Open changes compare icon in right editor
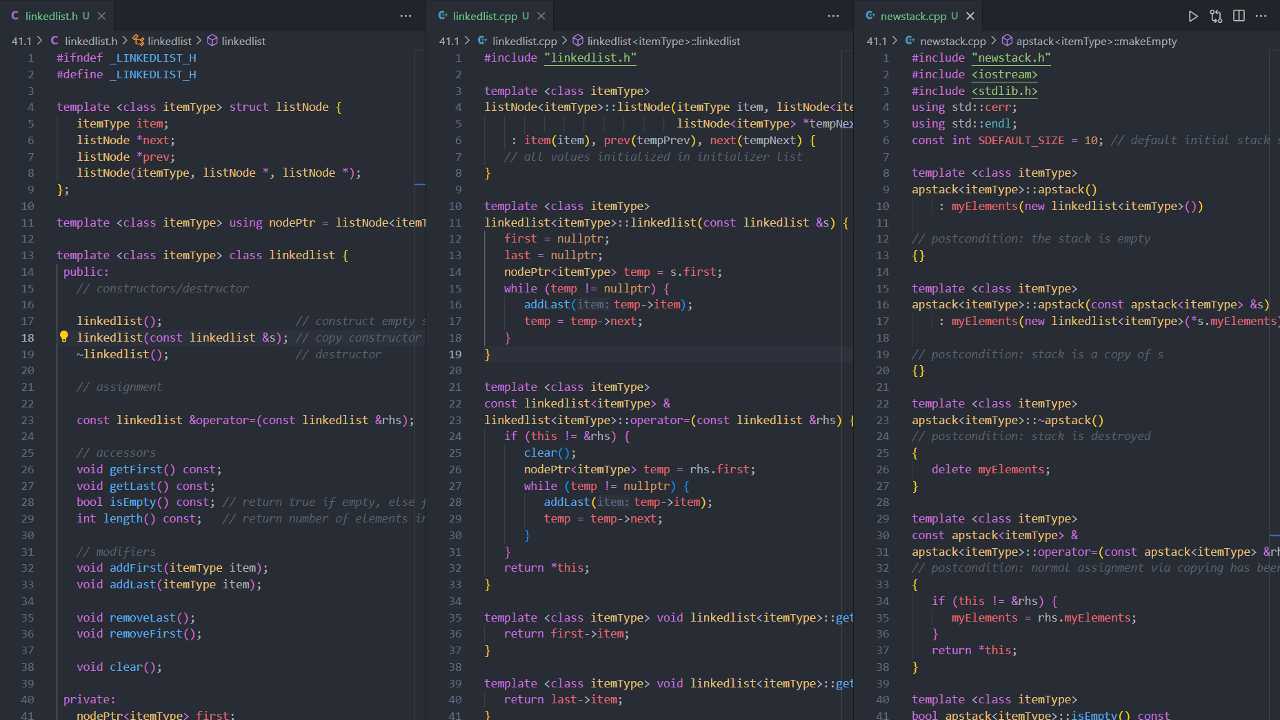 pyautogui.click(x=1216, y=16)
